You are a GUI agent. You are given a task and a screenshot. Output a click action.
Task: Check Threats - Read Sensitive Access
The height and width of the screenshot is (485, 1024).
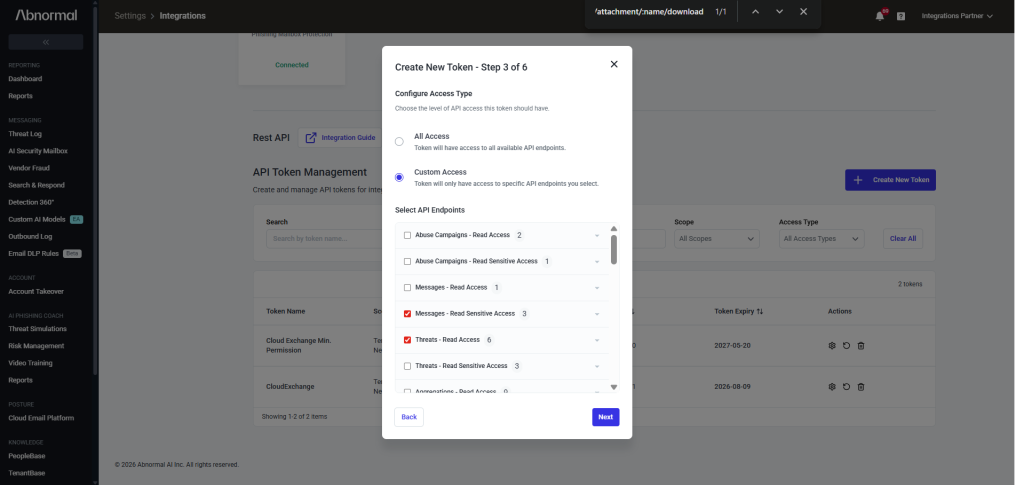click(x=408, y=366)
